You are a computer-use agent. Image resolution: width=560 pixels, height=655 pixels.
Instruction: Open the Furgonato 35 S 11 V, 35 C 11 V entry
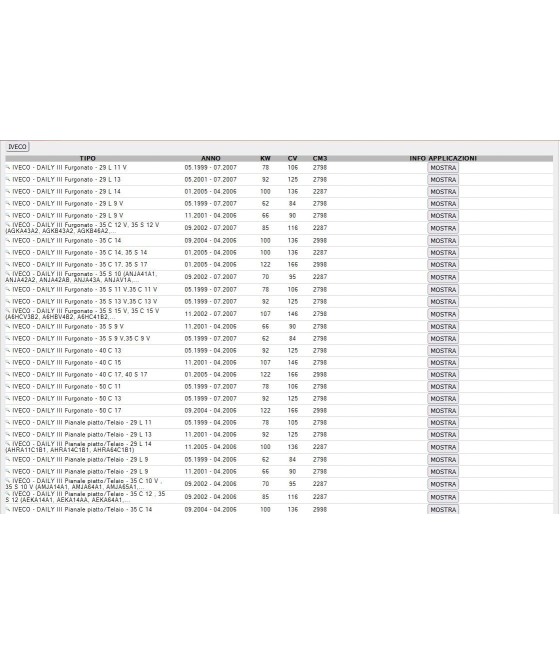click(85, 289)
